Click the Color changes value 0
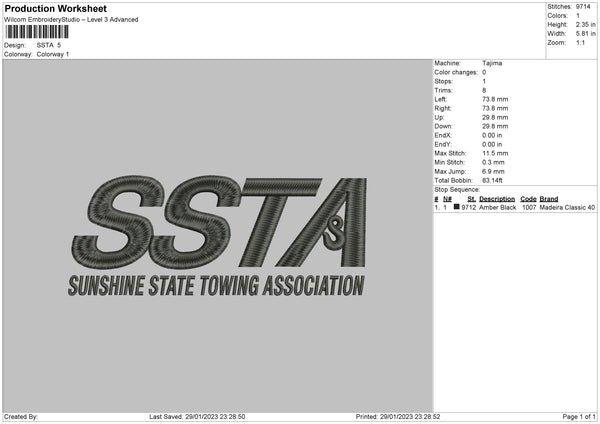This screenshot has height=424, width=600. 484,72
